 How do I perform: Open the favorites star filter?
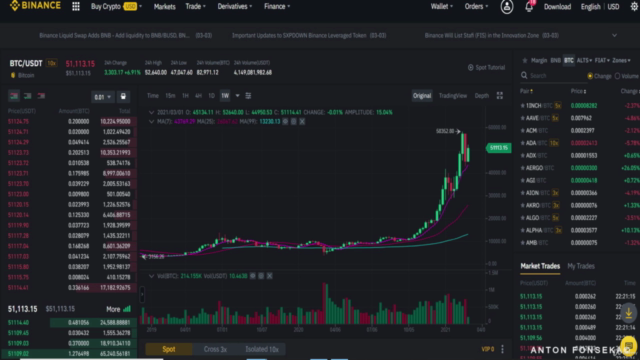tap(525, 60)
